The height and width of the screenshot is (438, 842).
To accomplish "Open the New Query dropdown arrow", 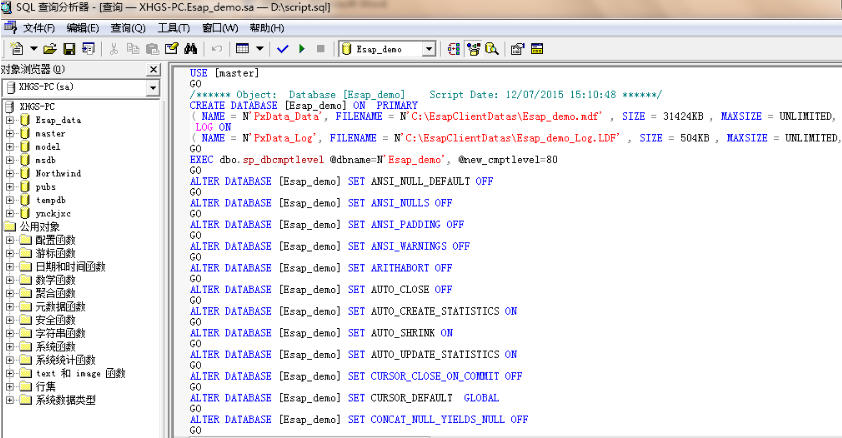I will [x=33, y=49].
